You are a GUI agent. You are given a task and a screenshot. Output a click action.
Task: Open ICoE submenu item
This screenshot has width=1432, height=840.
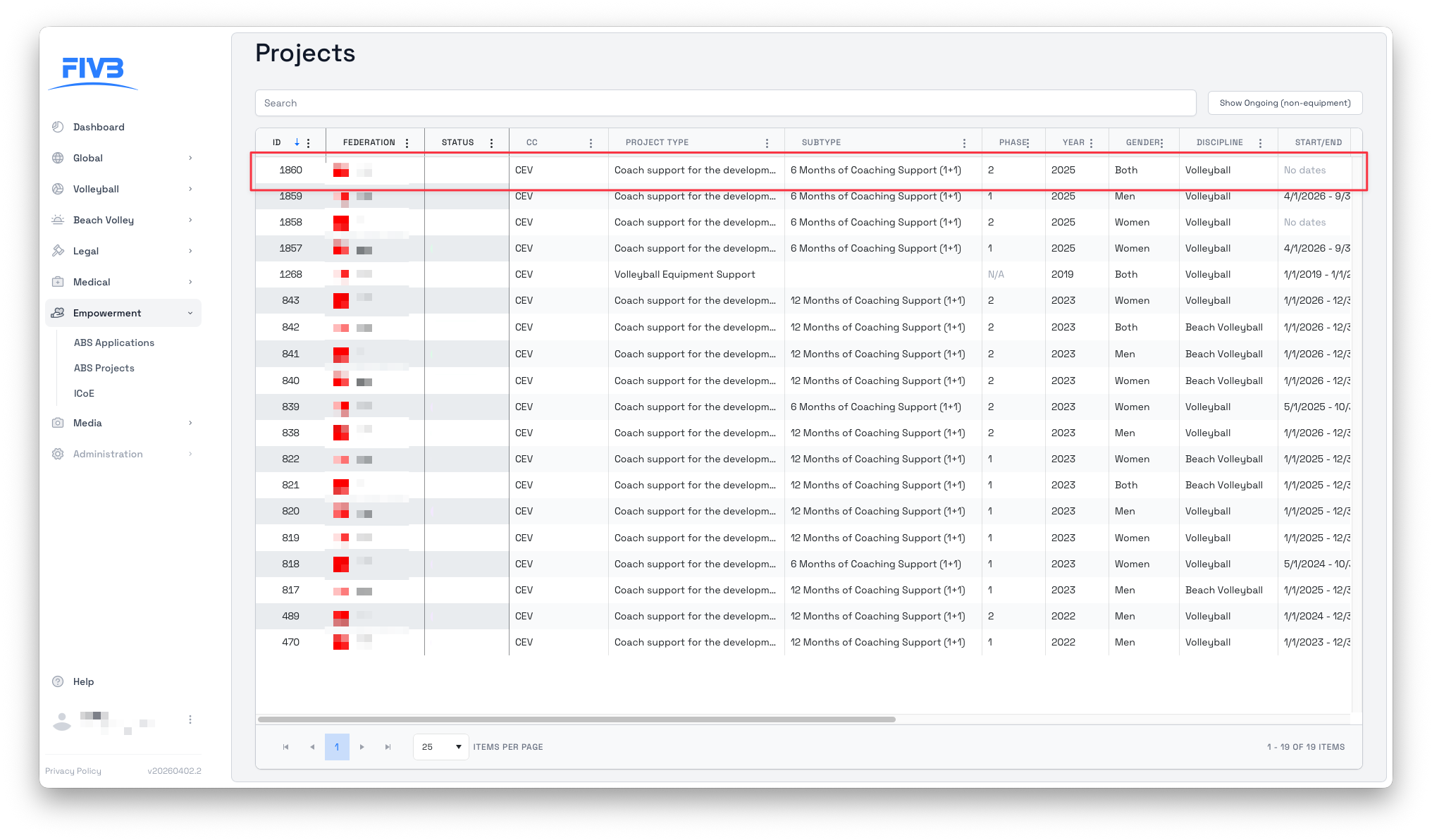coord(84,393)
